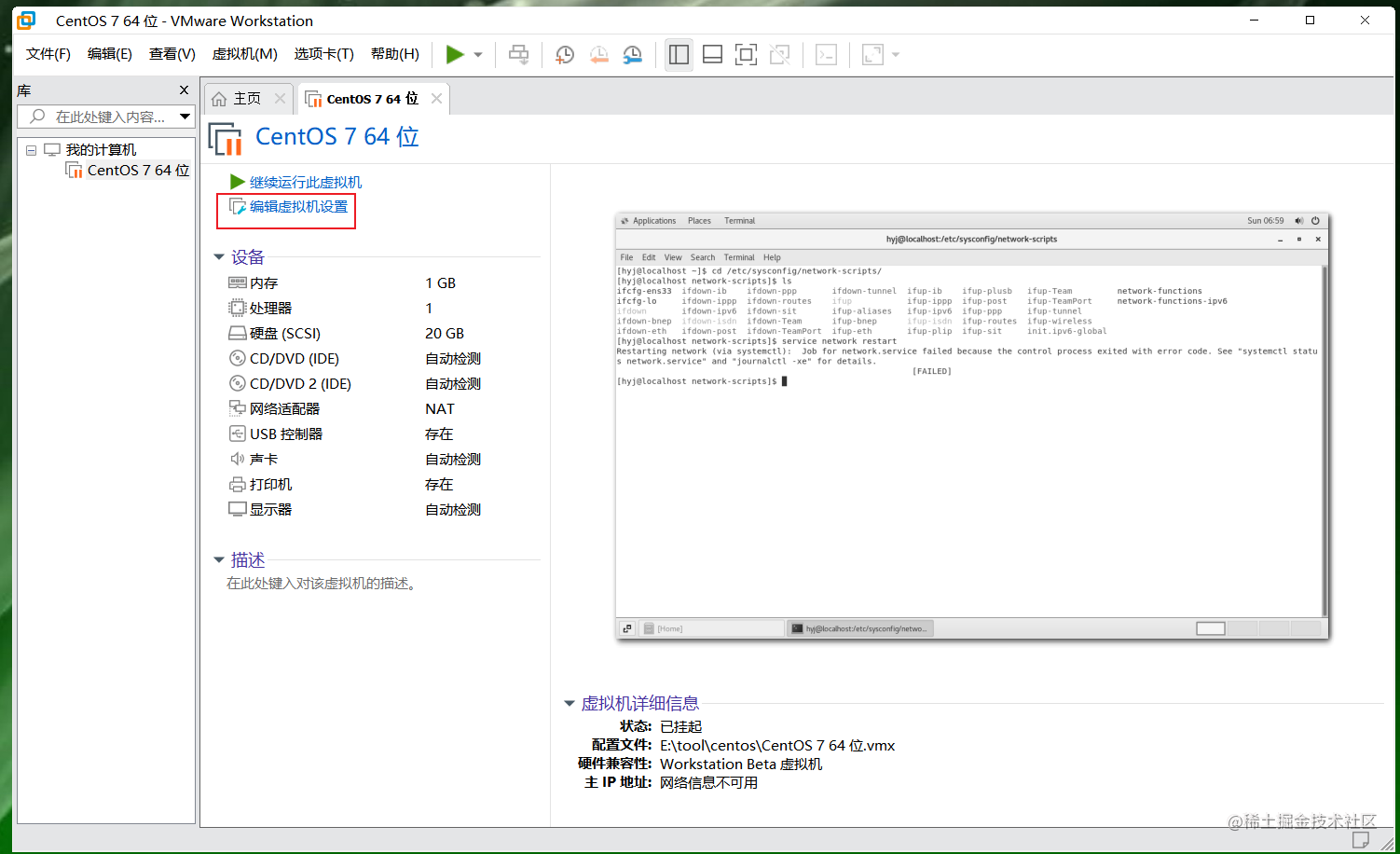
Task: Open the library search dropdown arrow
Action: [x=185, y=117]
